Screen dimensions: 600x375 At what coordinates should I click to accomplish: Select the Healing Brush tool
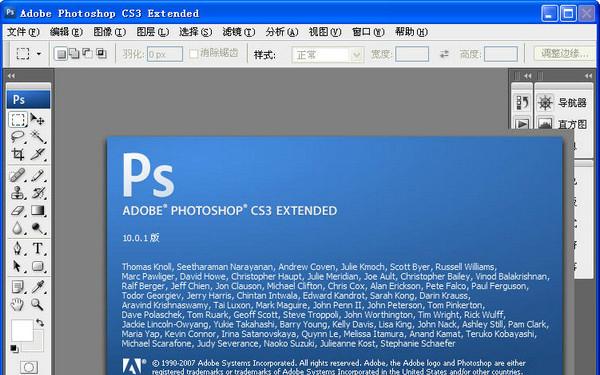coord(18,176)
